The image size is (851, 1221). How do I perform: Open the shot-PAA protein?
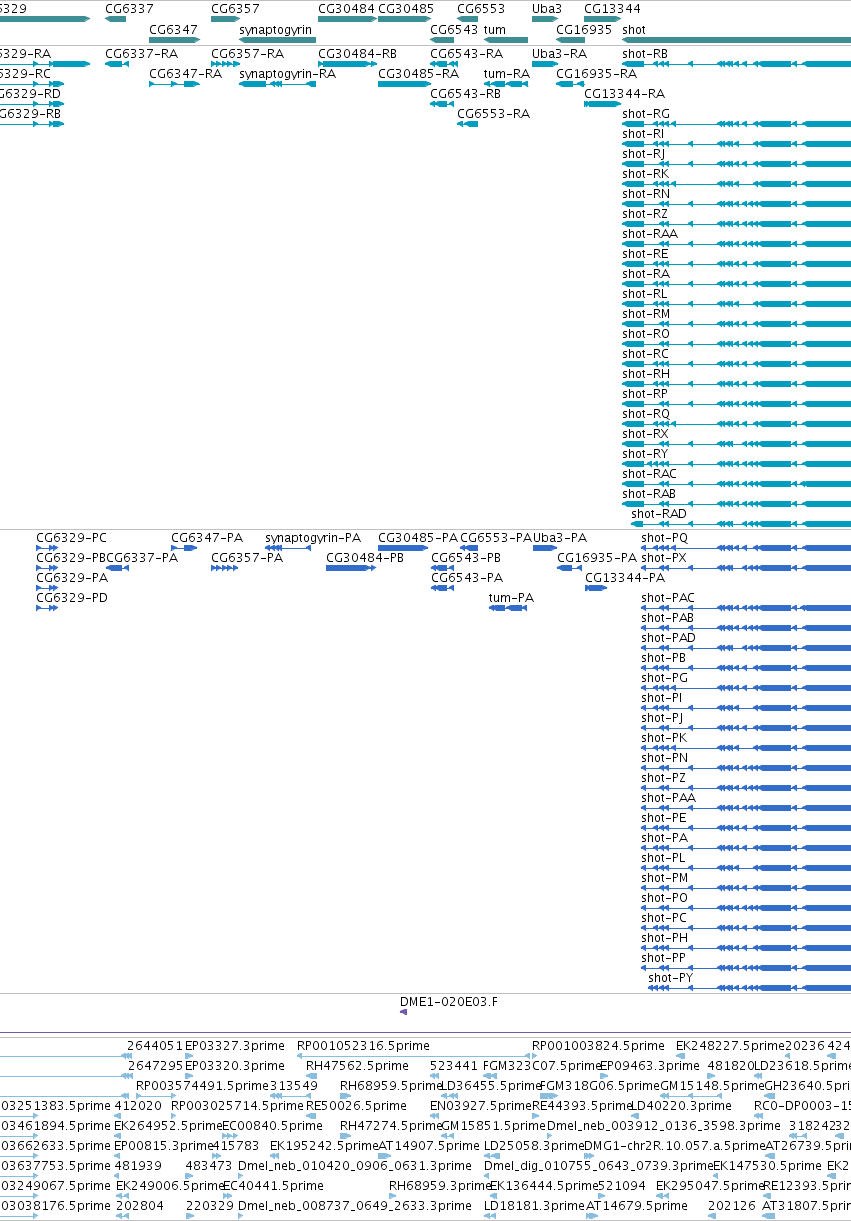tap(668, 797)
